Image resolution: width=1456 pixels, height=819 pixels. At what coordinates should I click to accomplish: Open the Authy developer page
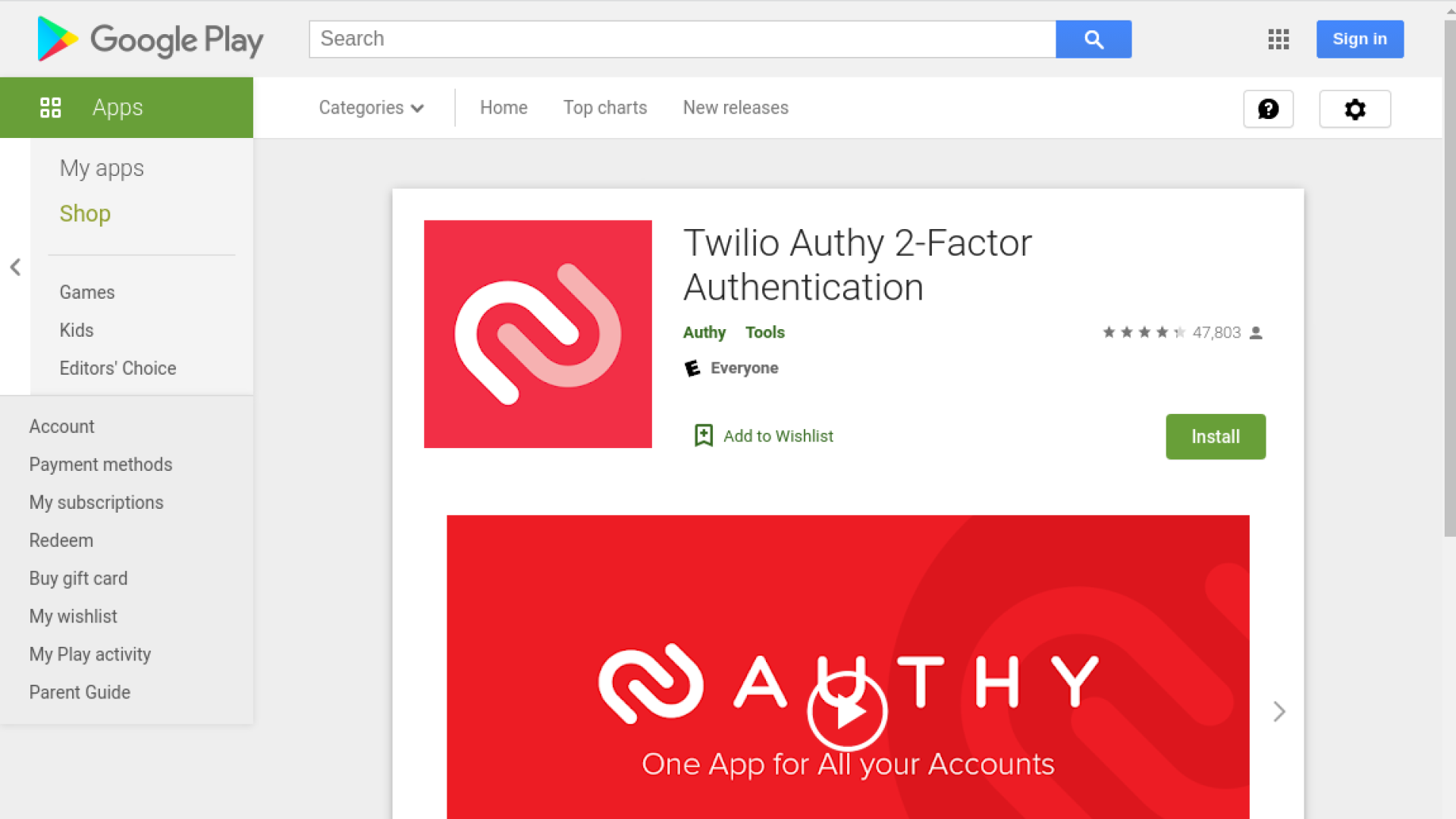704,332
